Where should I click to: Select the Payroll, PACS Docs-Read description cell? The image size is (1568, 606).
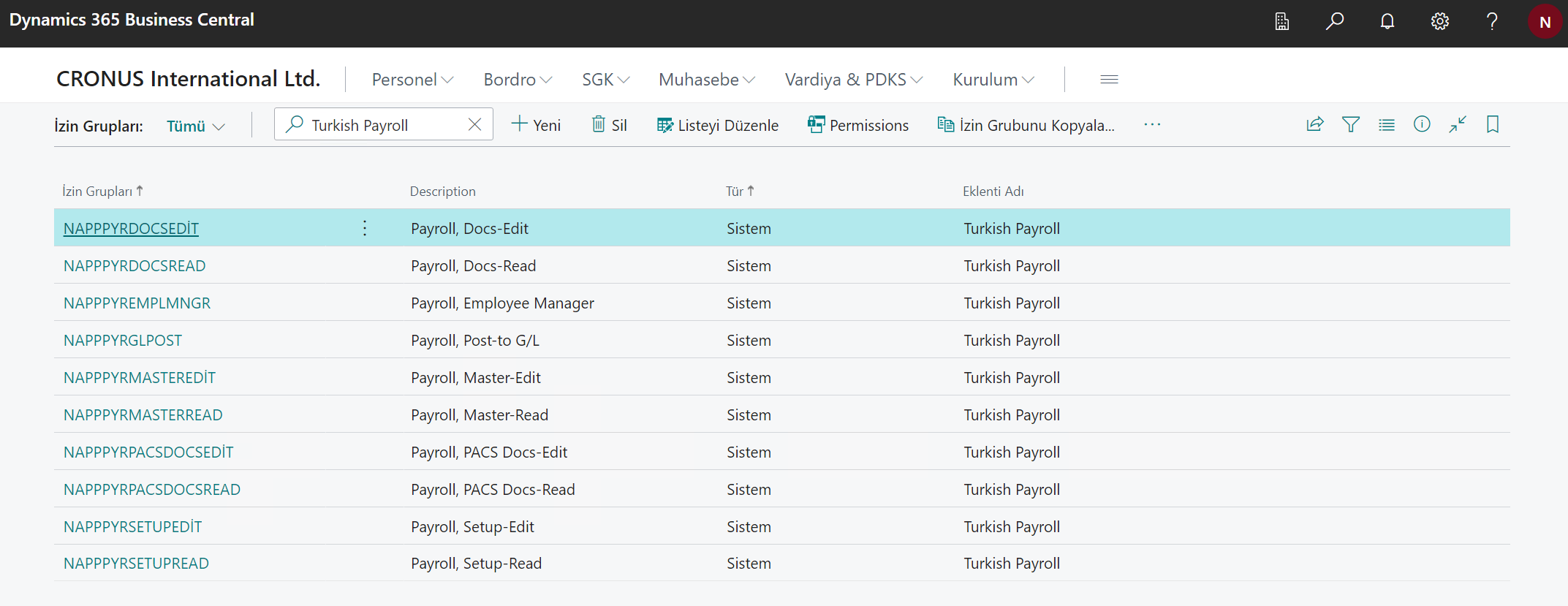pyautogui.click(x=493, y=489)
